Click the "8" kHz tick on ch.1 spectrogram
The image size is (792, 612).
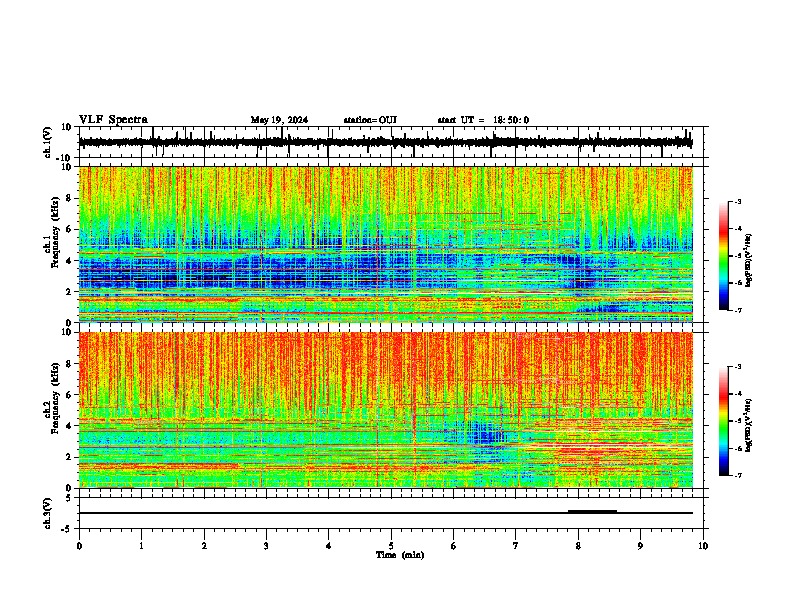coord(69,198)
